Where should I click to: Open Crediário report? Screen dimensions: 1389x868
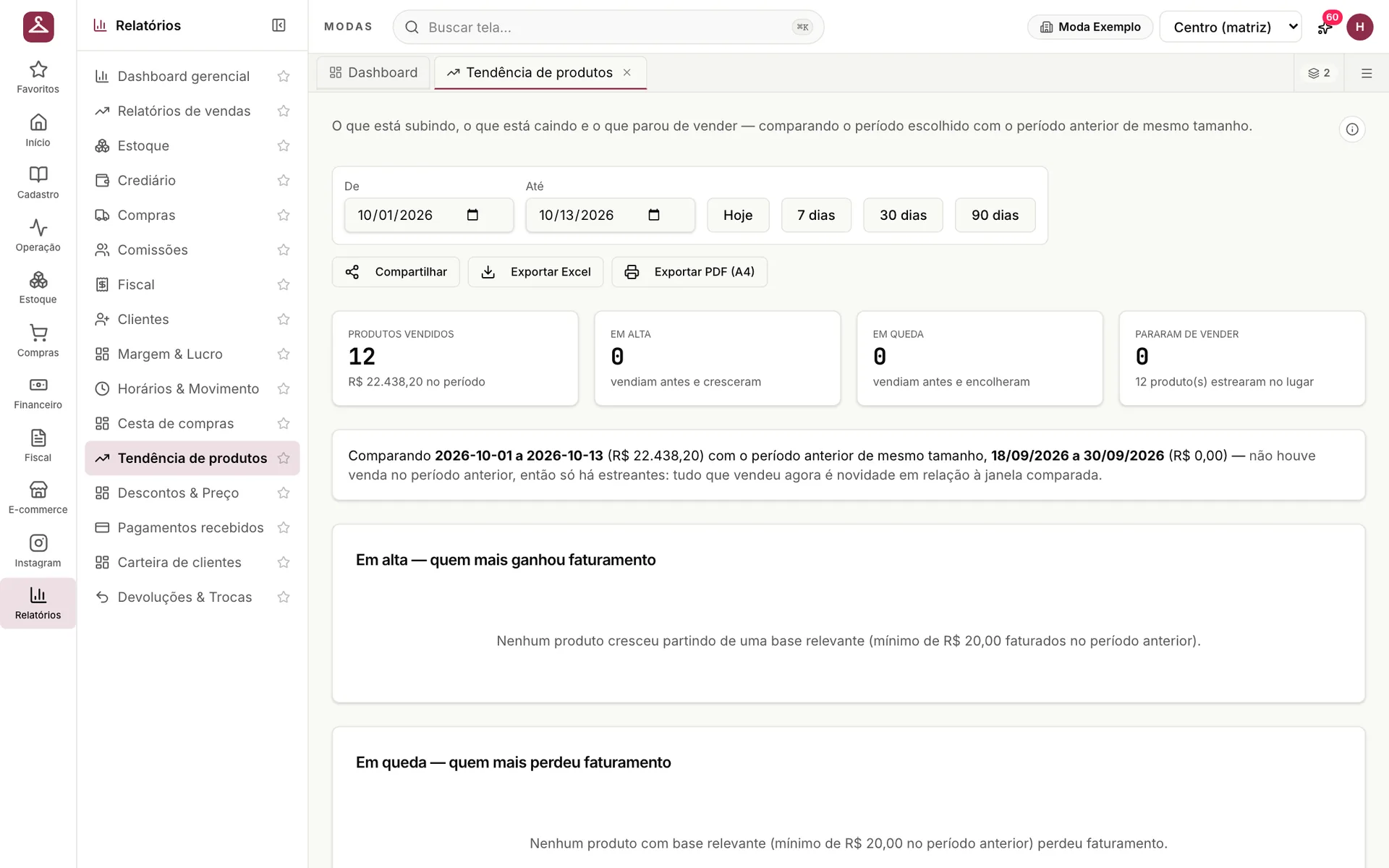pyautogui.click(x=147, y=180)
